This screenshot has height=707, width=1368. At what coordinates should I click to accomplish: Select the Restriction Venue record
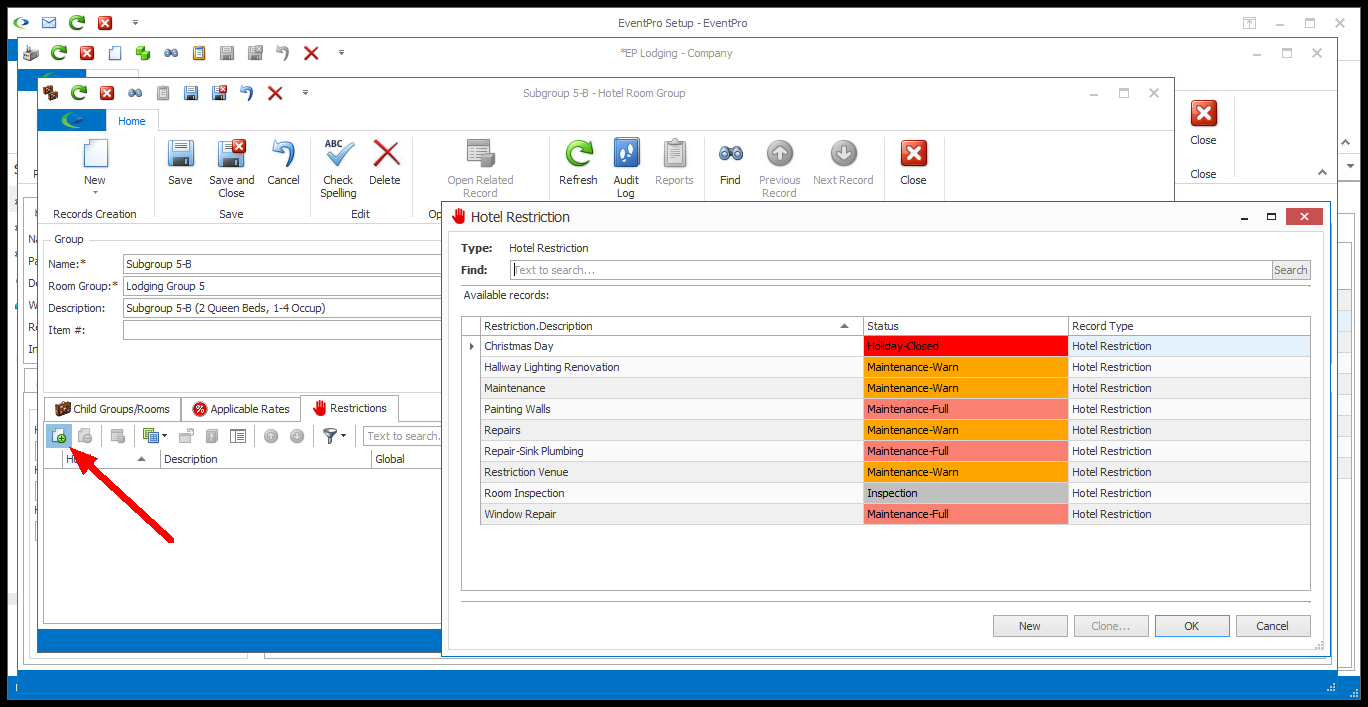click(x=886, y=472)
